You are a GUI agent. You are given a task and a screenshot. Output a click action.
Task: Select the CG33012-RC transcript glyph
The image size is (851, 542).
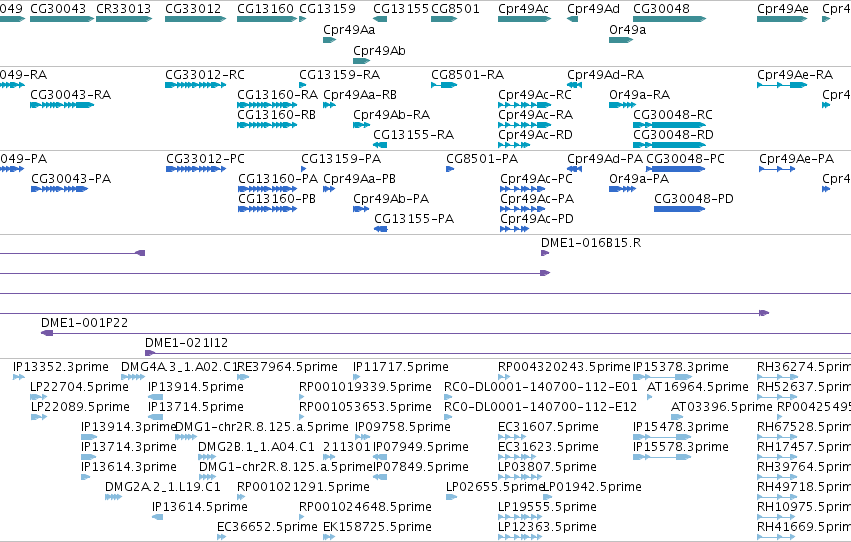195,85
